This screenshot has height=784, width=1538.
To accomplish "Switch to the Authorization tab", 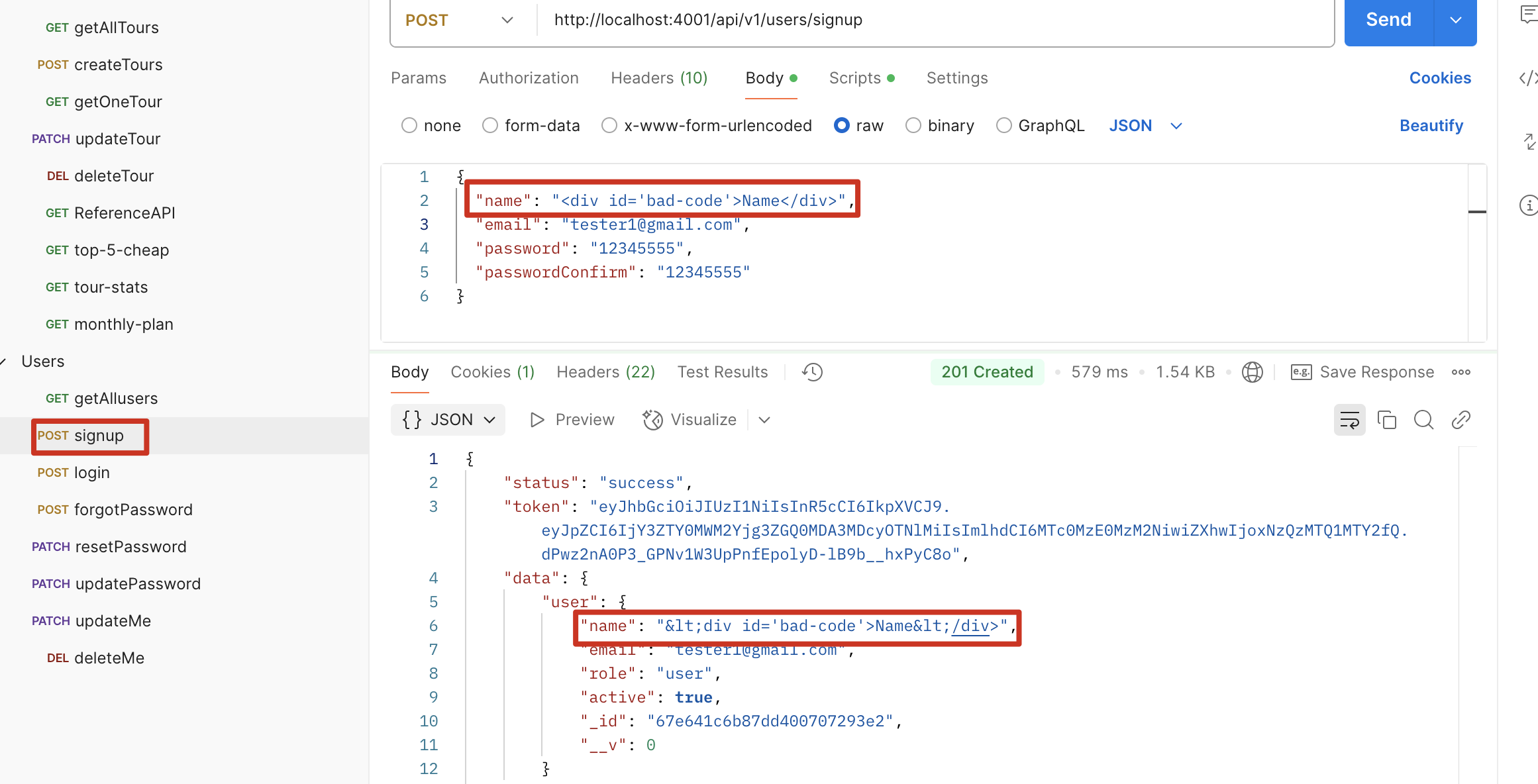I will 529,78.
